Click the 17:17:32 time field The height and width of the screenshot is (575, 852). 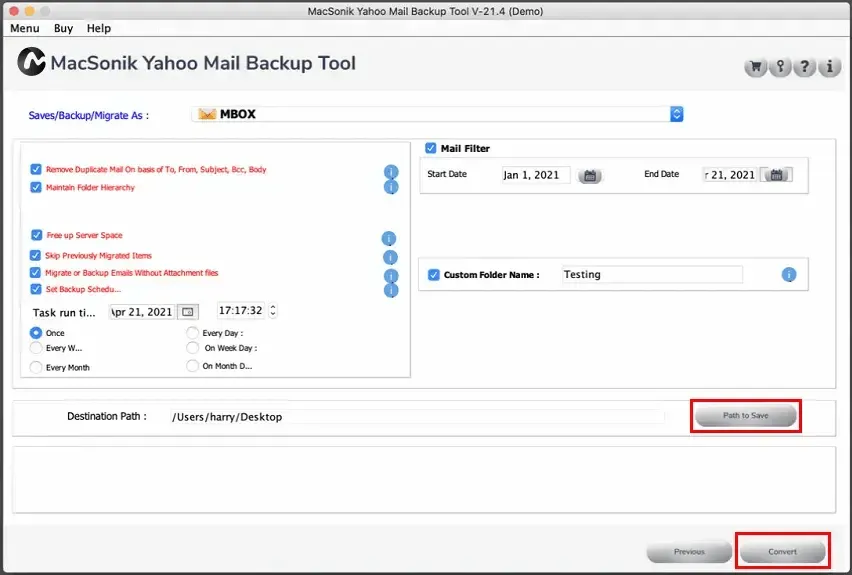240,310
